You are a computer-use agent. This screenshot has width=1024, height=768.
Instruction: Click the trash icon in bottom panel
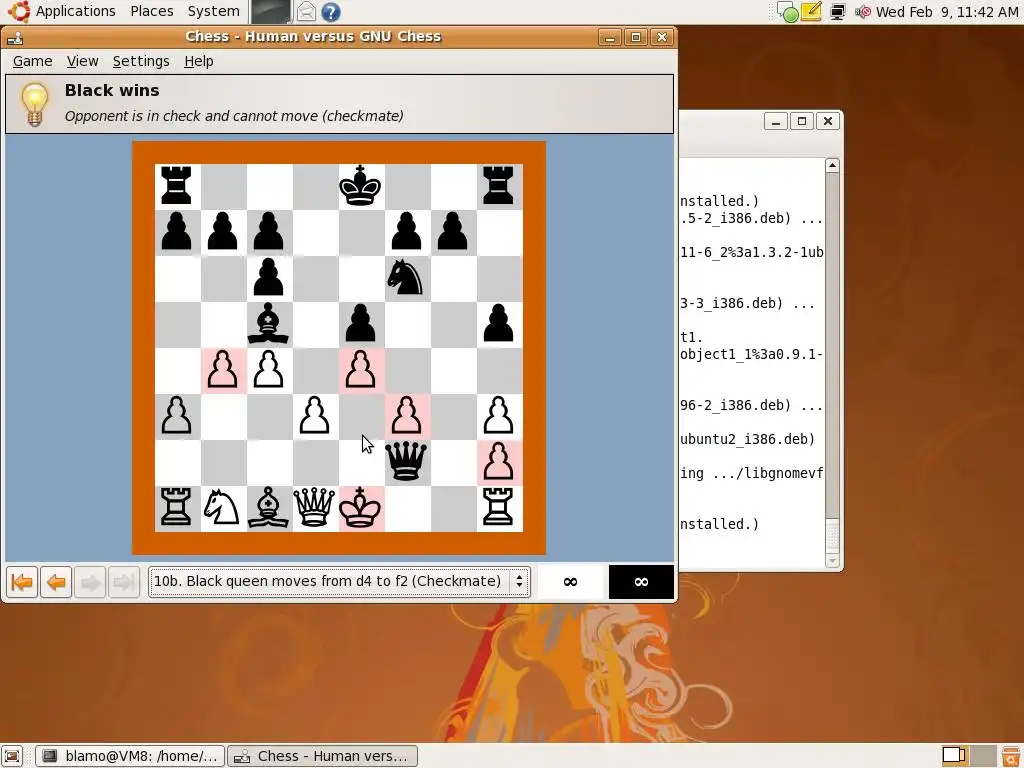tap(1011, 756)
